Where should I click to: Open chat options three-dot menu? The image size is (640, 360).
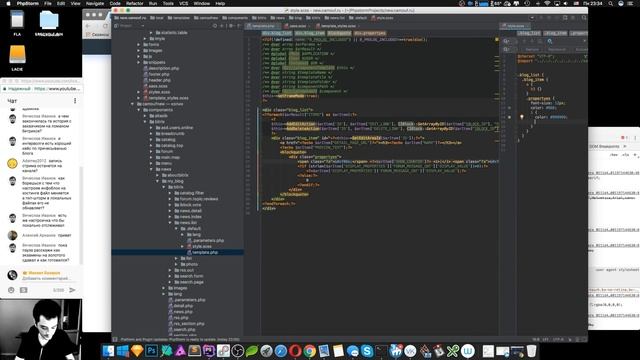75,100
